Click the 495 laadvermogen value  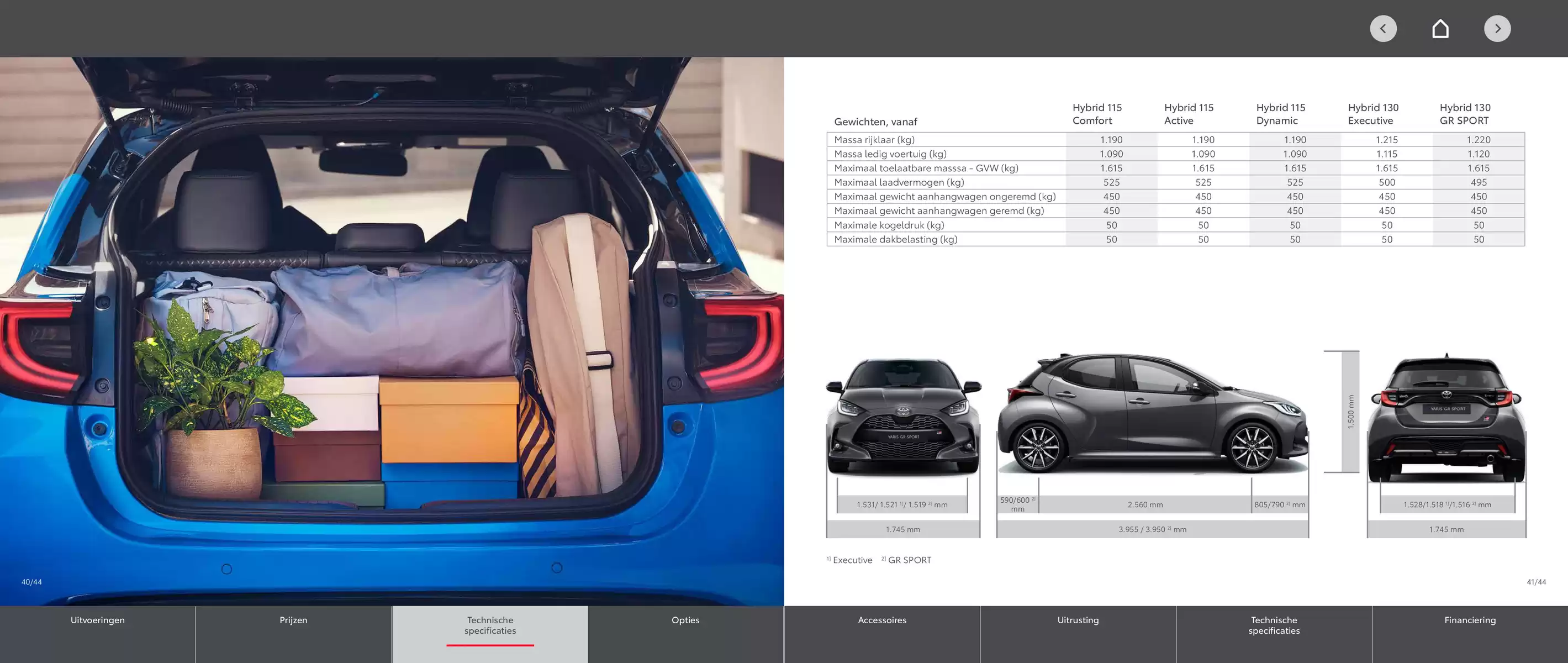[1479, 182]
